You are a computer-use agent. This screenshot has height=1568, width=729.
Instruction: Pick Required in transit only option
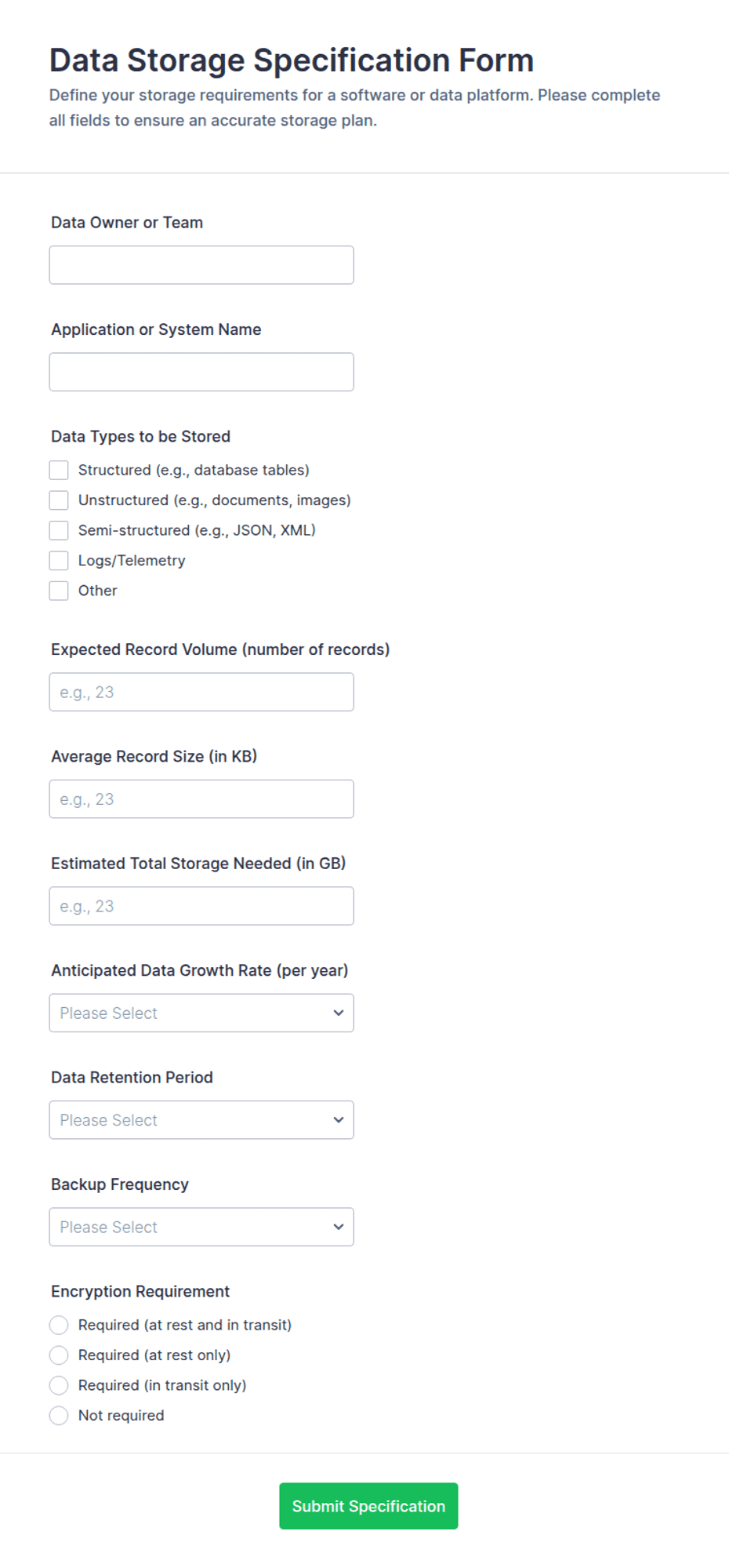59,1385
